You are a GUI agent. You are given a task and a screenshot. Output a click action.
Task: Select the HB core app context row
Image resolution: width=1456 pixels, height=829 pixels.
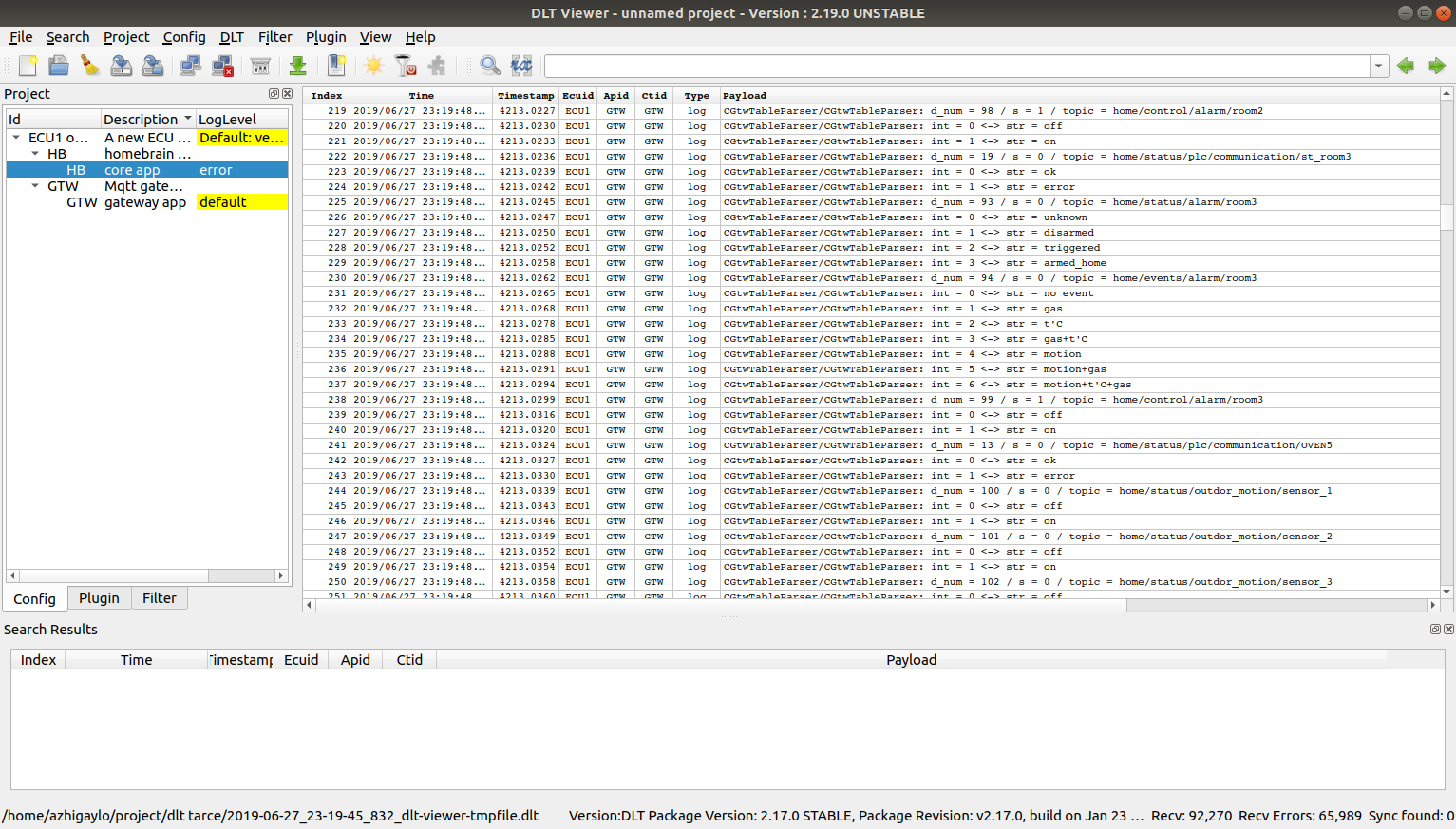click(147, 170)
